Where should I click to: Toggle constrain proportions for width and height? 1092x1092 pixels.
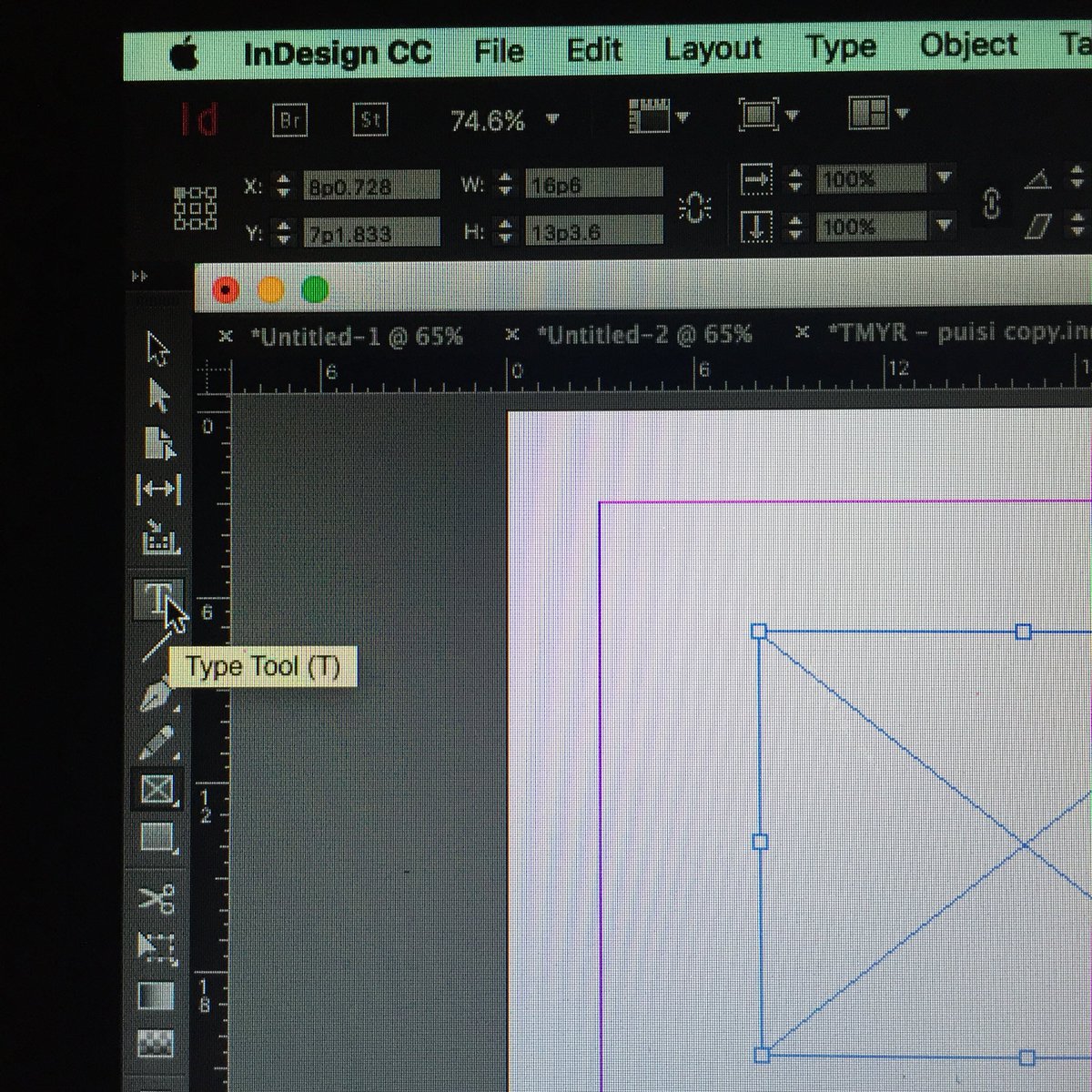(694, 208)
